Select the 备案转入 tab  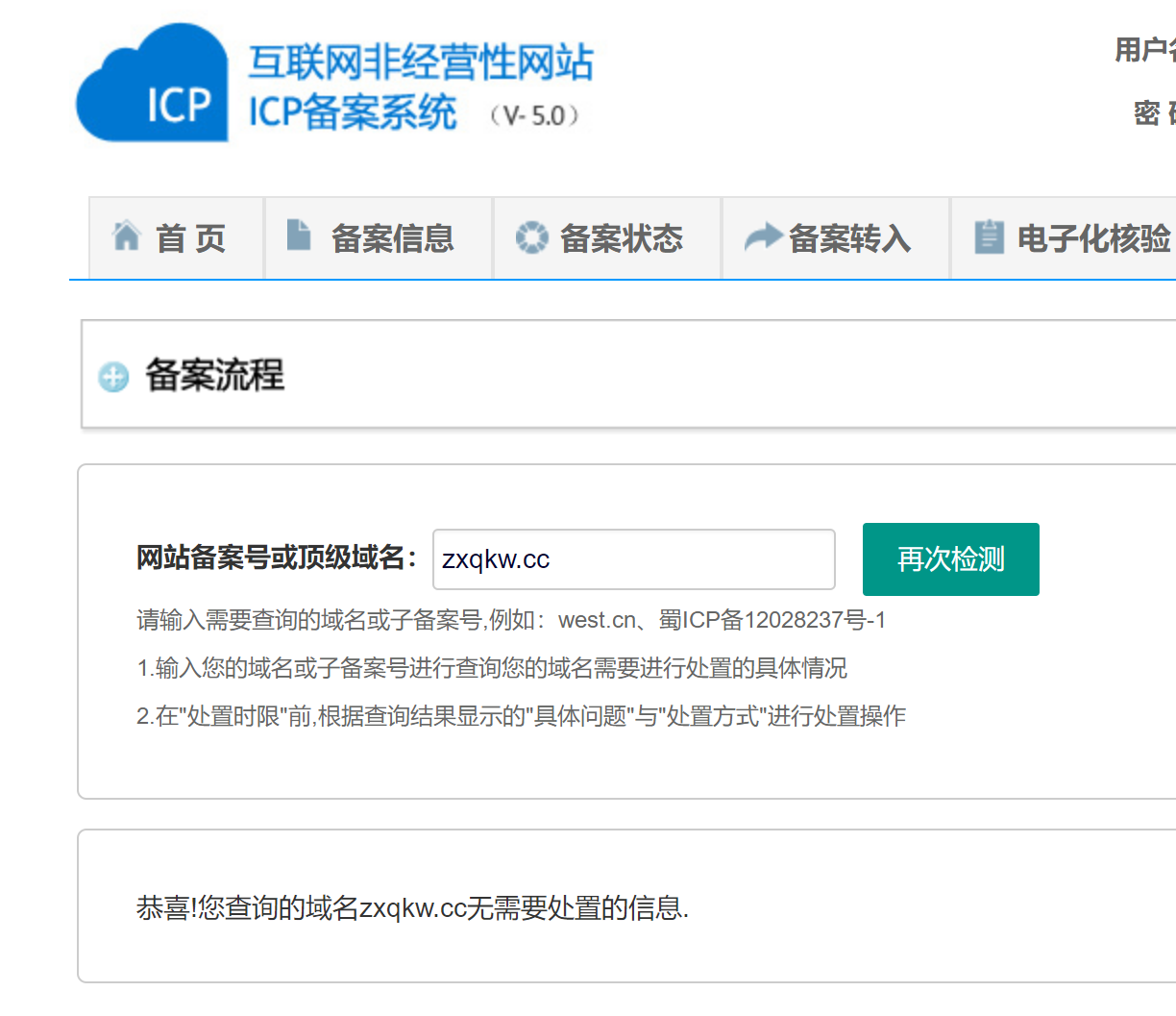tap(849, 238)
